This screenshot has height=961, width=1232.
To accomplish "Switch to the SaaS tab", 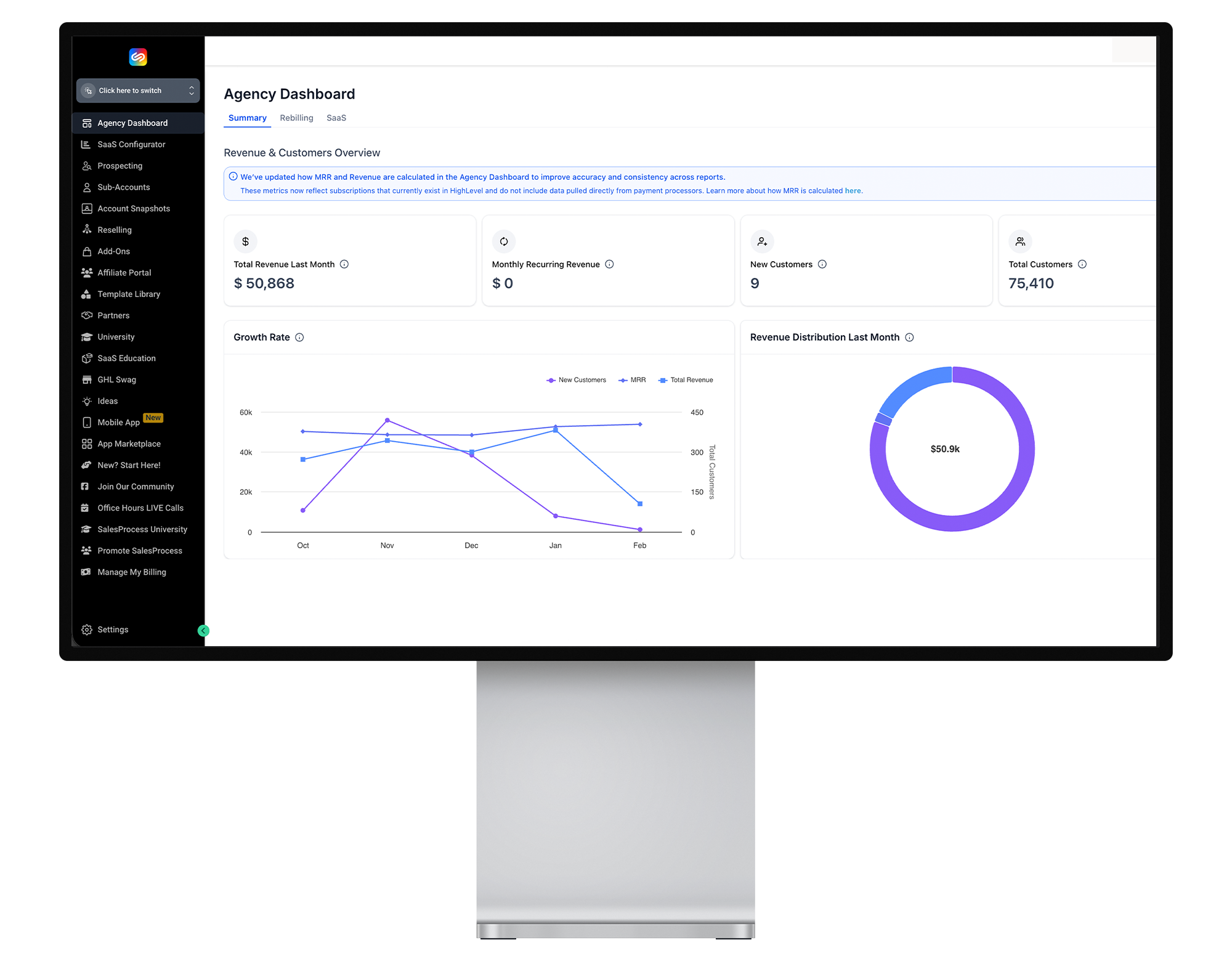I will (336, 118).
